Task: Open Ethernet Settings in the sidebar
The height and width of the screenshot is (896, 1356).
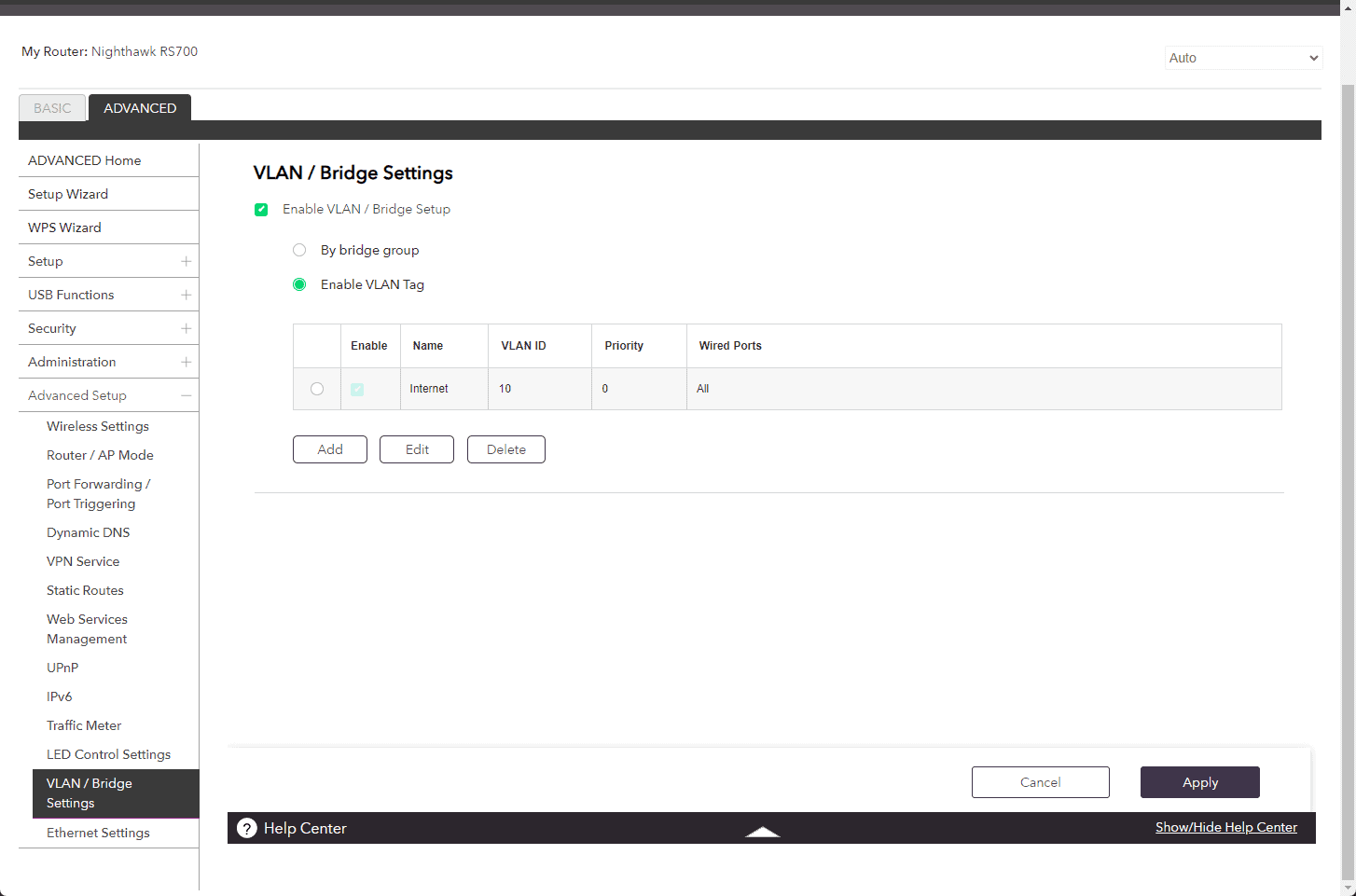Action: click(98, 833)
